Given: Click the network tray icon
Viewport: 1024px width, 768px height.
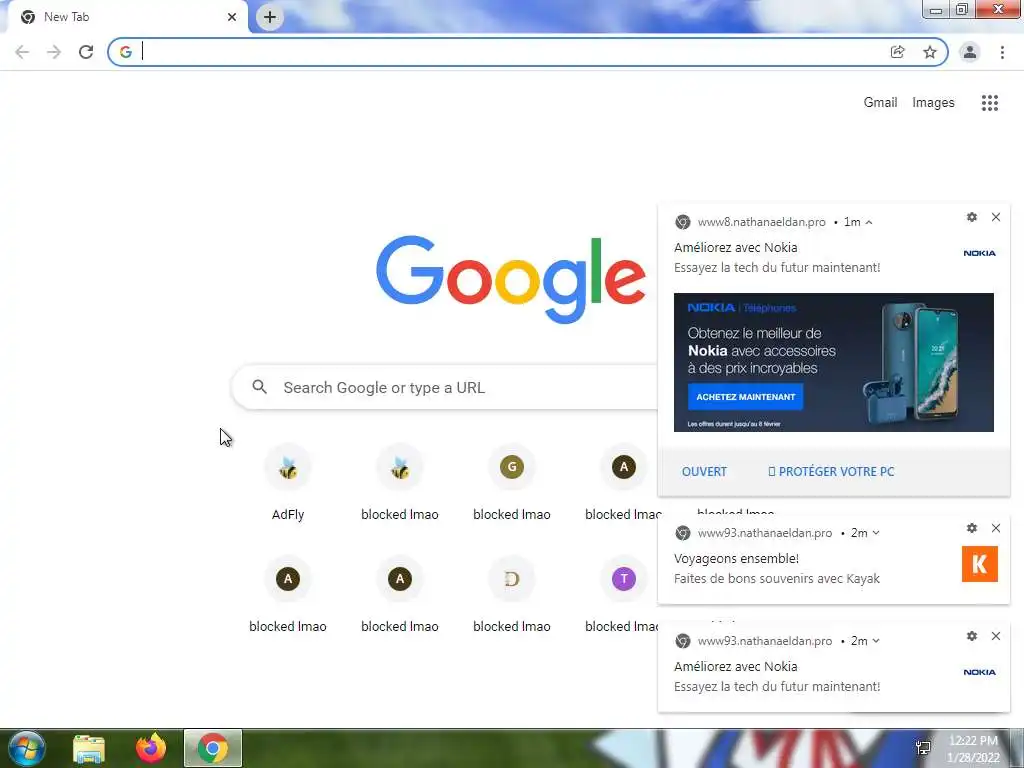Looking at the screenshot, I should (x=923, y=748).
